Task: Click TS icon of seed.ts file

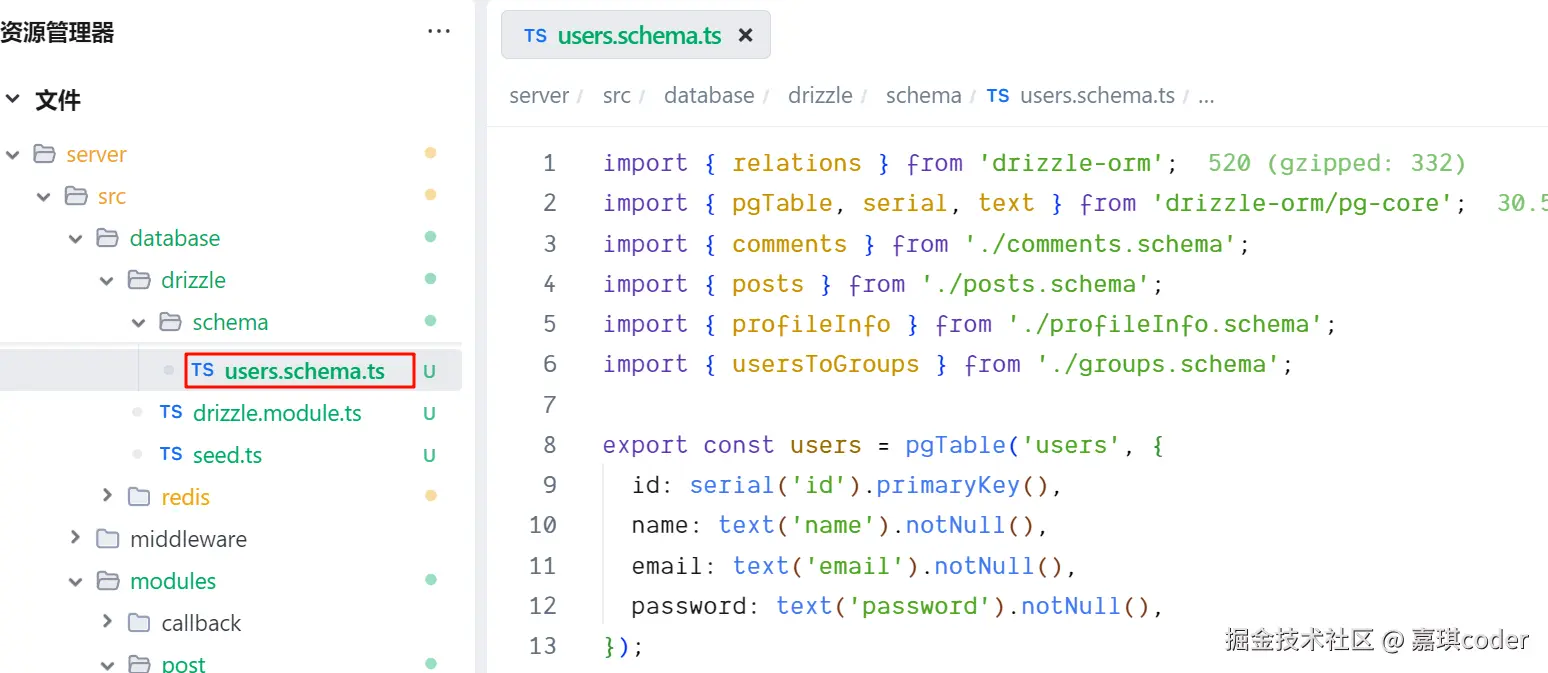Action: 171,454
